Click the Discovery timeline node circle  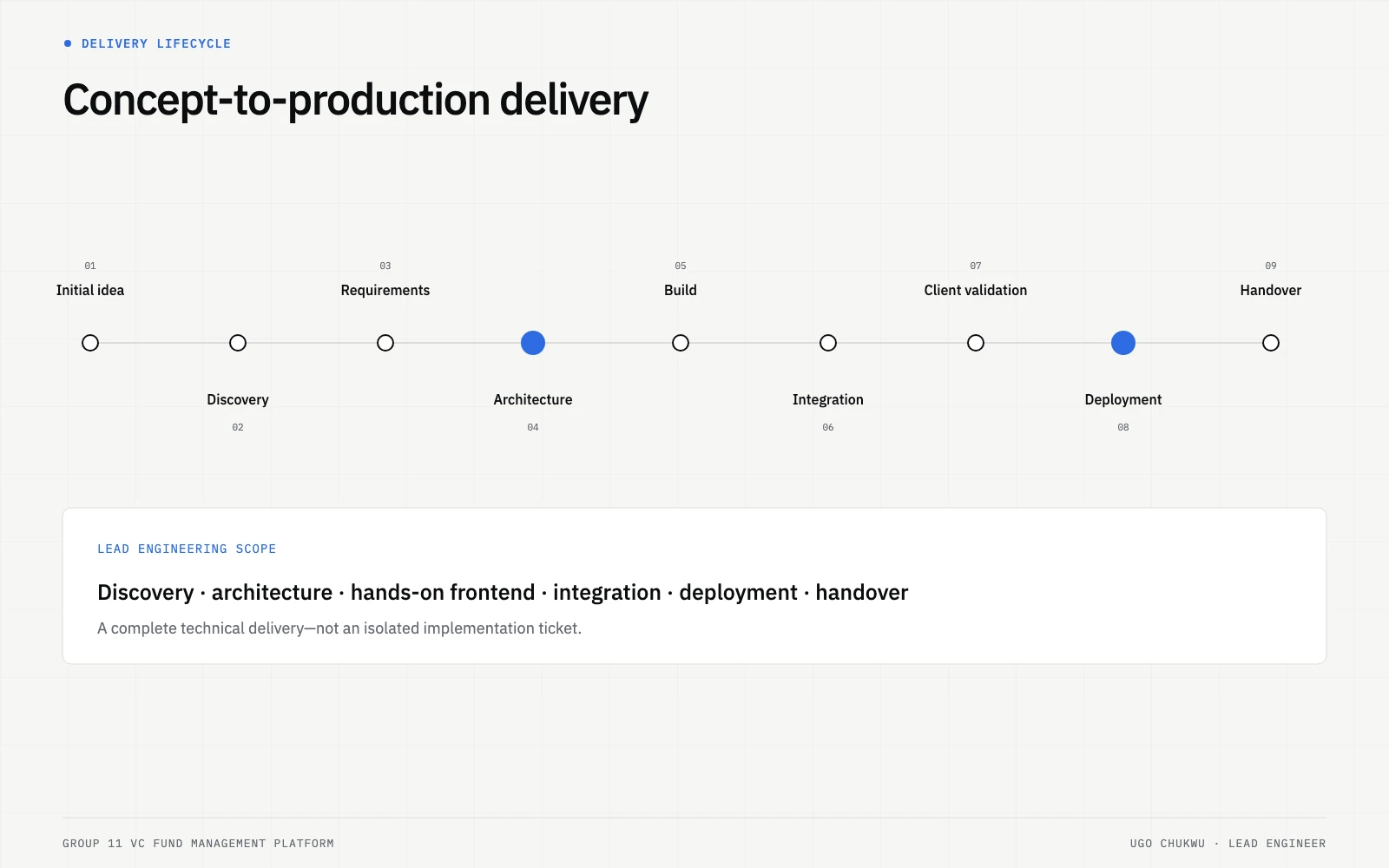(238, 343)
